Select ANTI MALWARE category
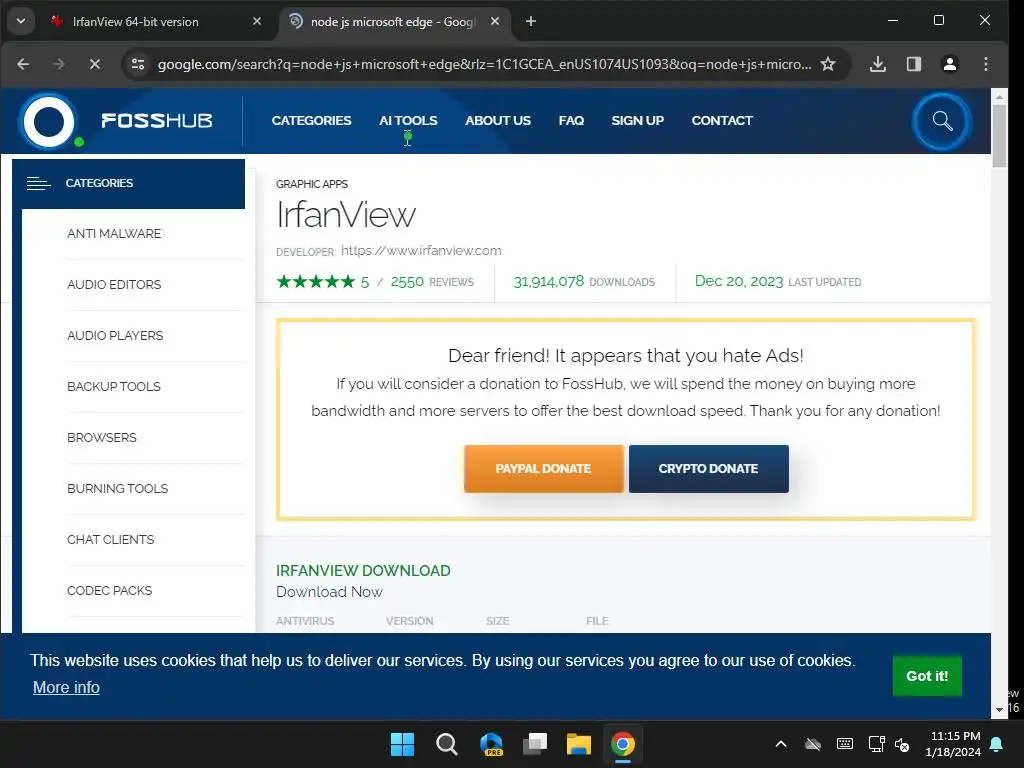1024x768 pixels. [x=114, y=234]
